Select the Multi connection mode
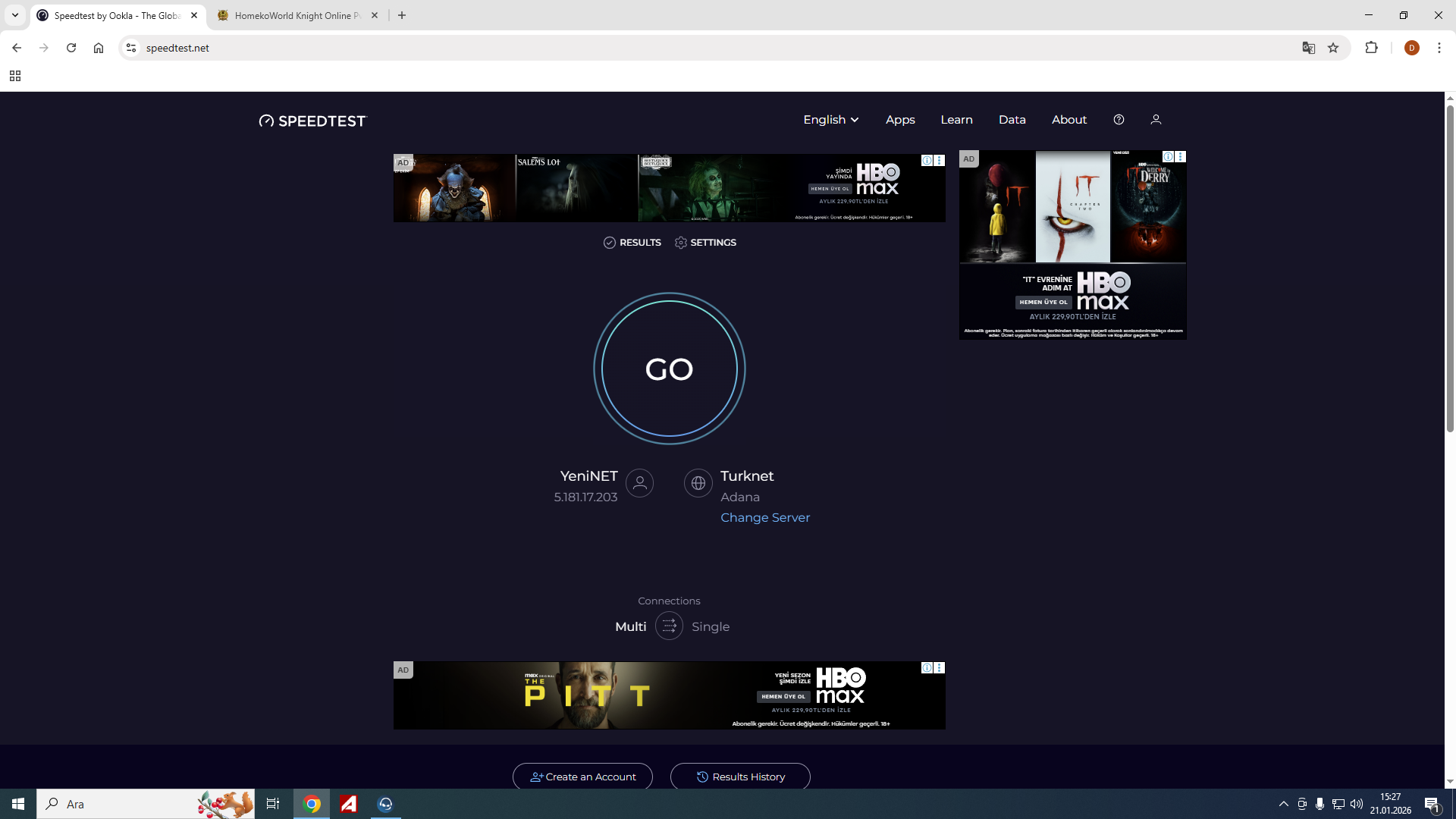This screenshot has height=819, width=1456. click(631, 627)
